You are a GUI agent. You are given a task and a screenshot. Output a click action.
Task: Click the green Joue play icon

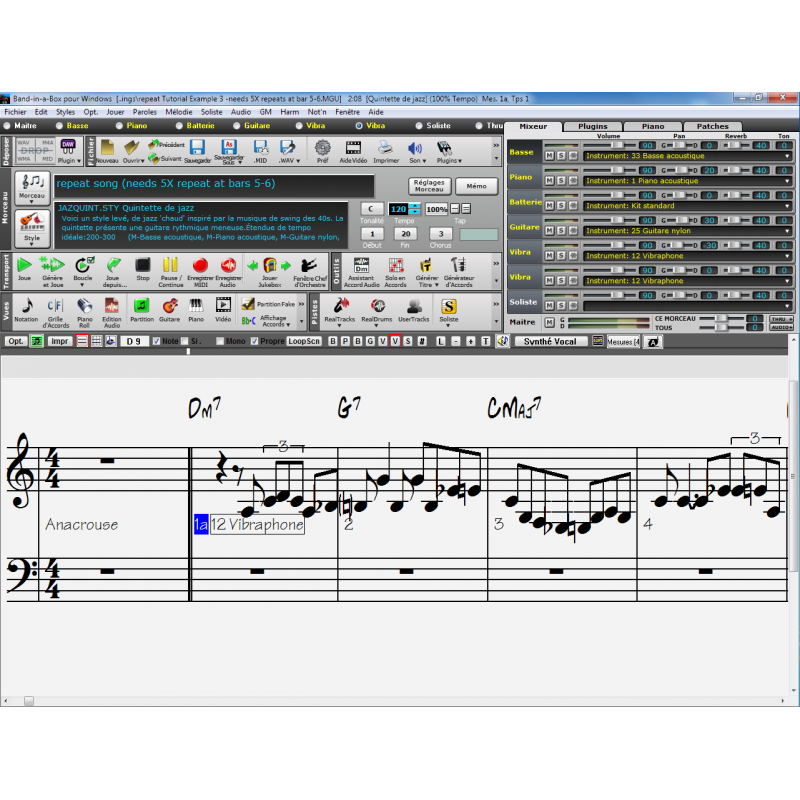tap(24, 265)
